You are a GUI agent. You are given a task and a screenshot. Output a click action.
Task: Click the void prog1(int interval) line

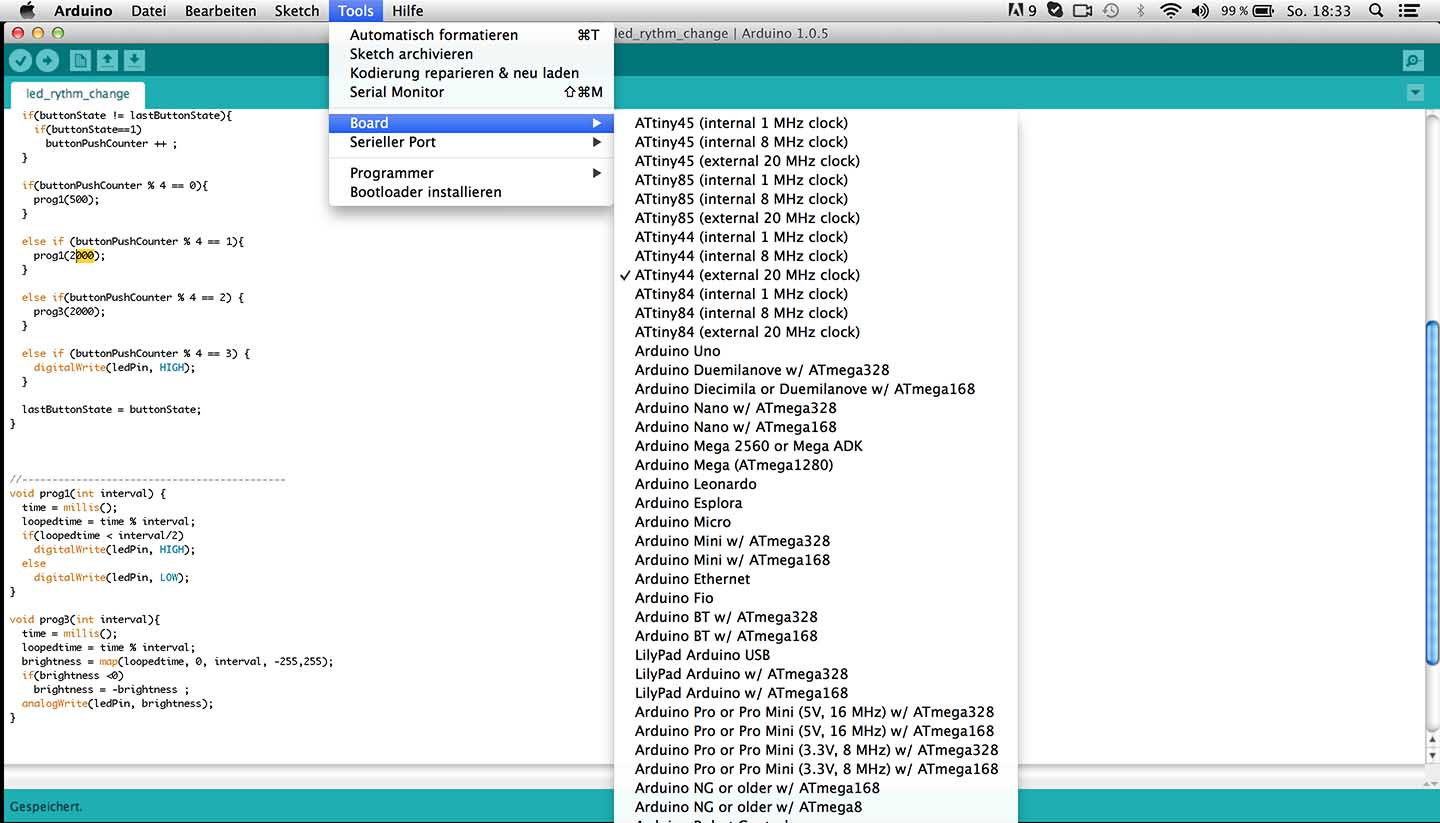88,494
